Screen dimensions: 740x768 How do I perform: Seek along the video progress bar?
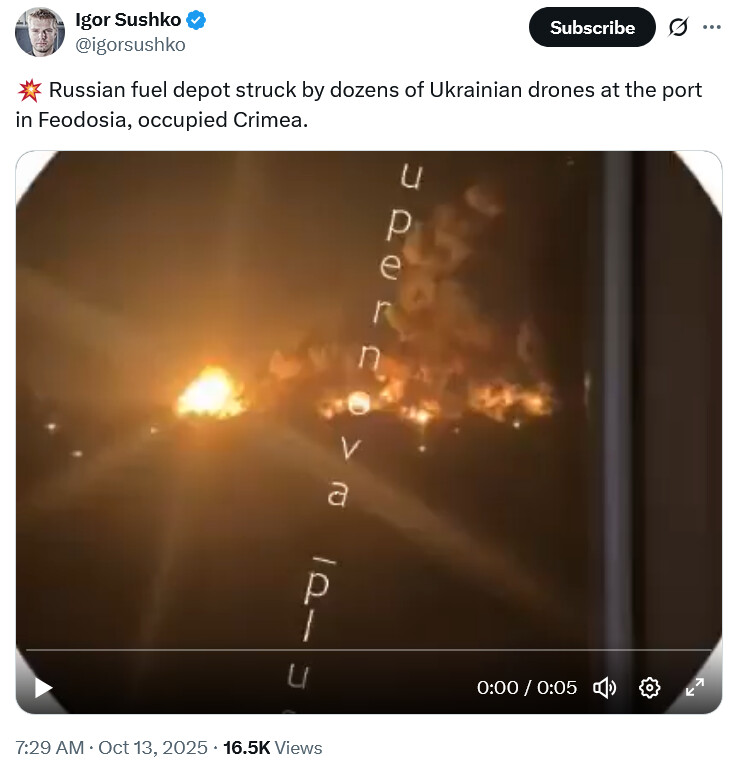coord(369,650)
